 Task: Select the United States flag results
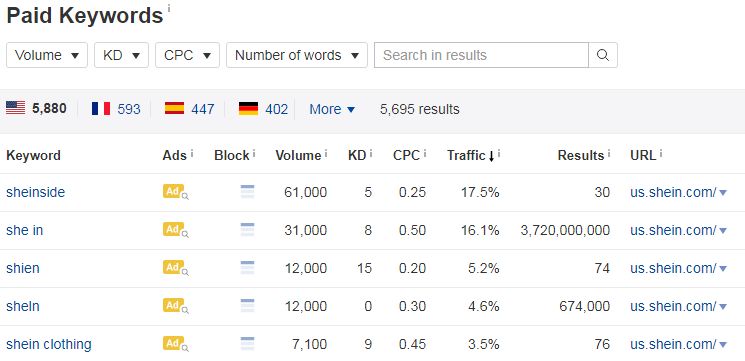coord(36,109)
